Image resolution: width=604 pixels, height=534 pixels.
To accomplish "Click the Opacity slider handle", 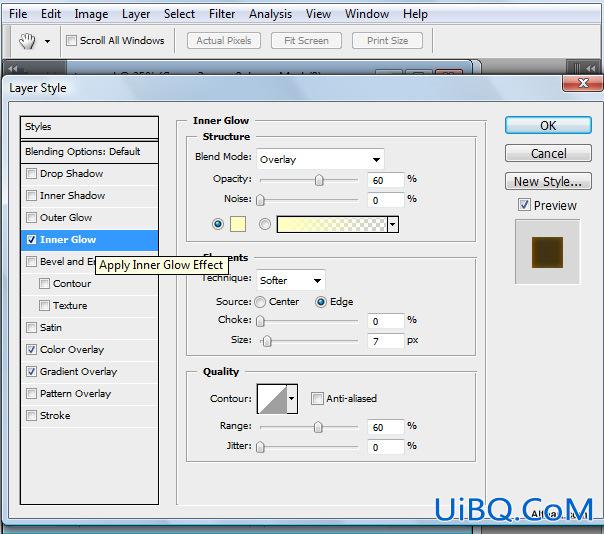I will pyautogui.click(x=319, y=180).
